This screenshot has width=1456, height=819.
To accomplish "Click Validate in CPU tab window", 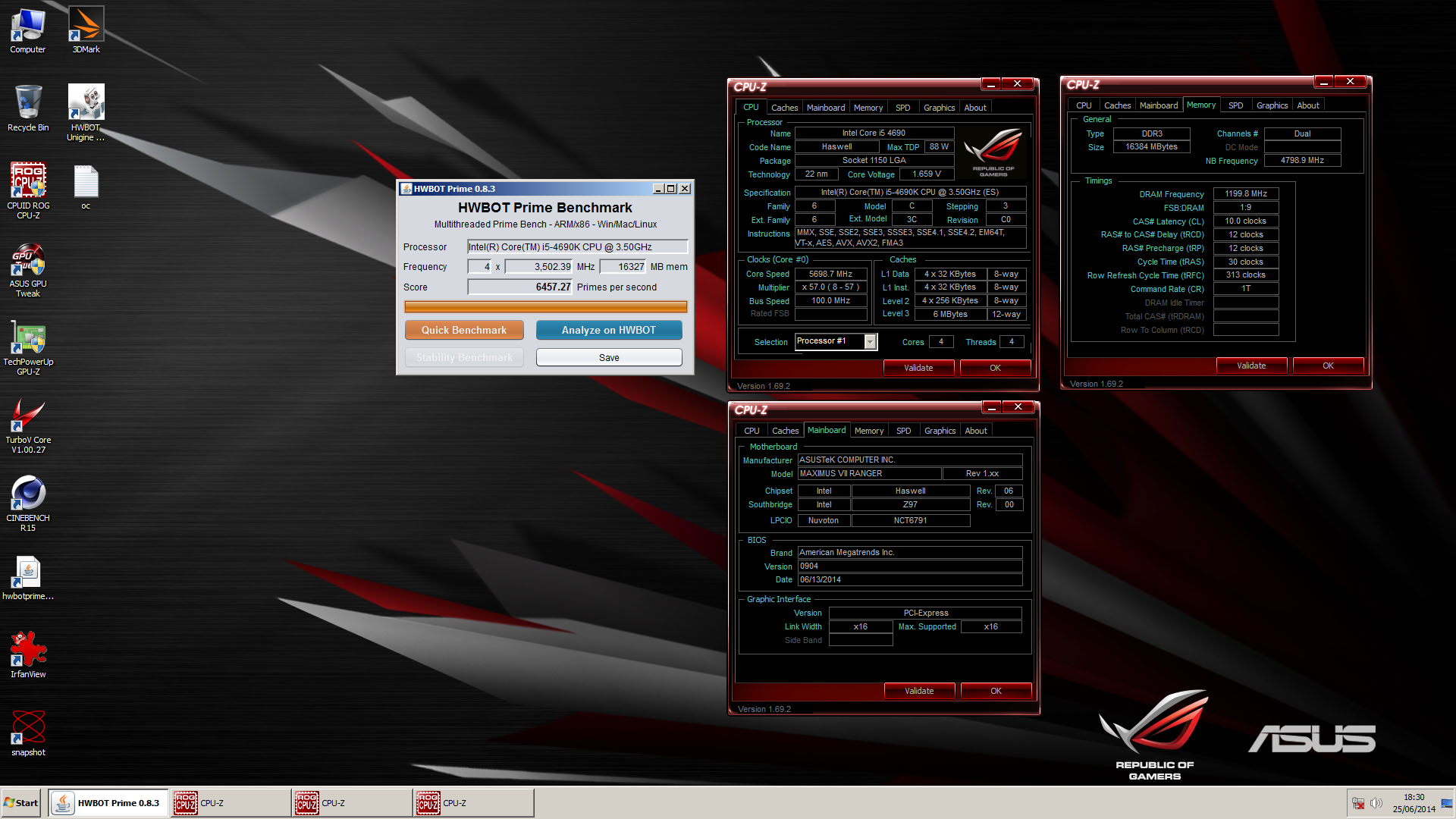I will coord(918,368).
